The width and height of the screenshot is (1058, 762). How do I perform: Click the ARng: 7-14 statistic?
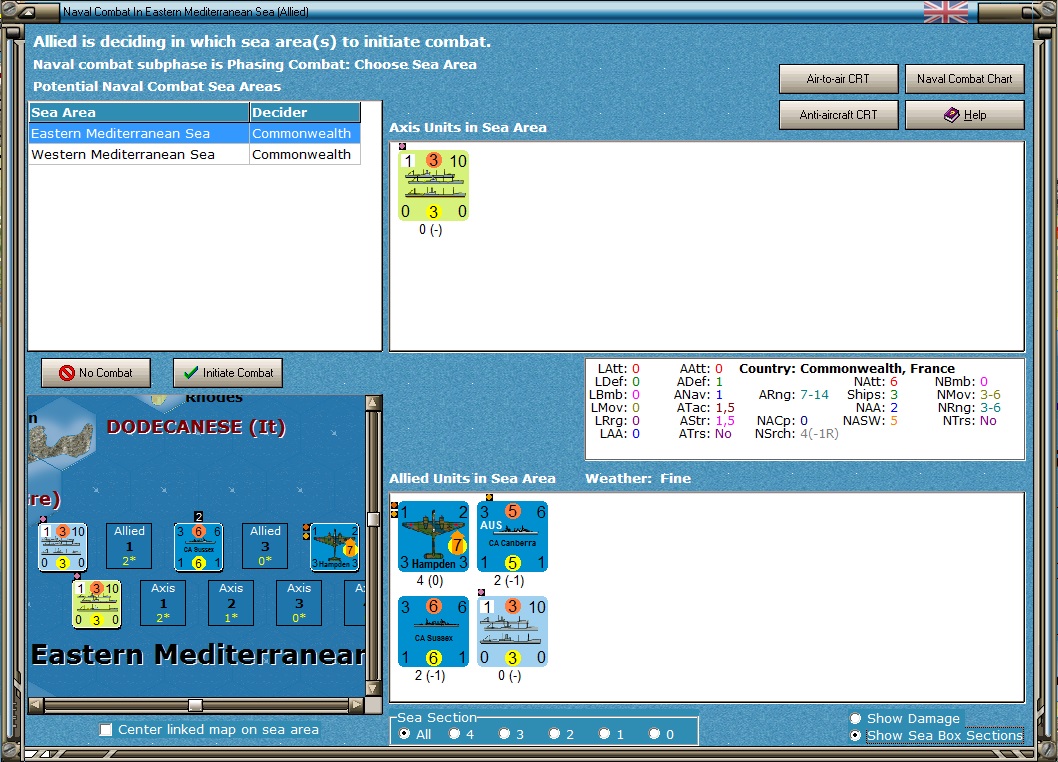pos(794,395)
